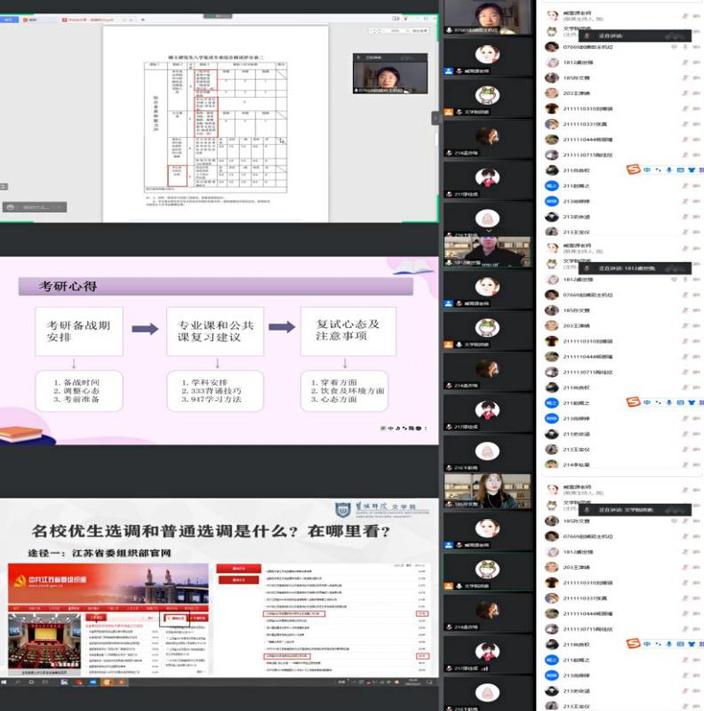The image size is (704, 711).
Task: Click the avatar of participant 214李虹霖
Action: pos(551,464)
